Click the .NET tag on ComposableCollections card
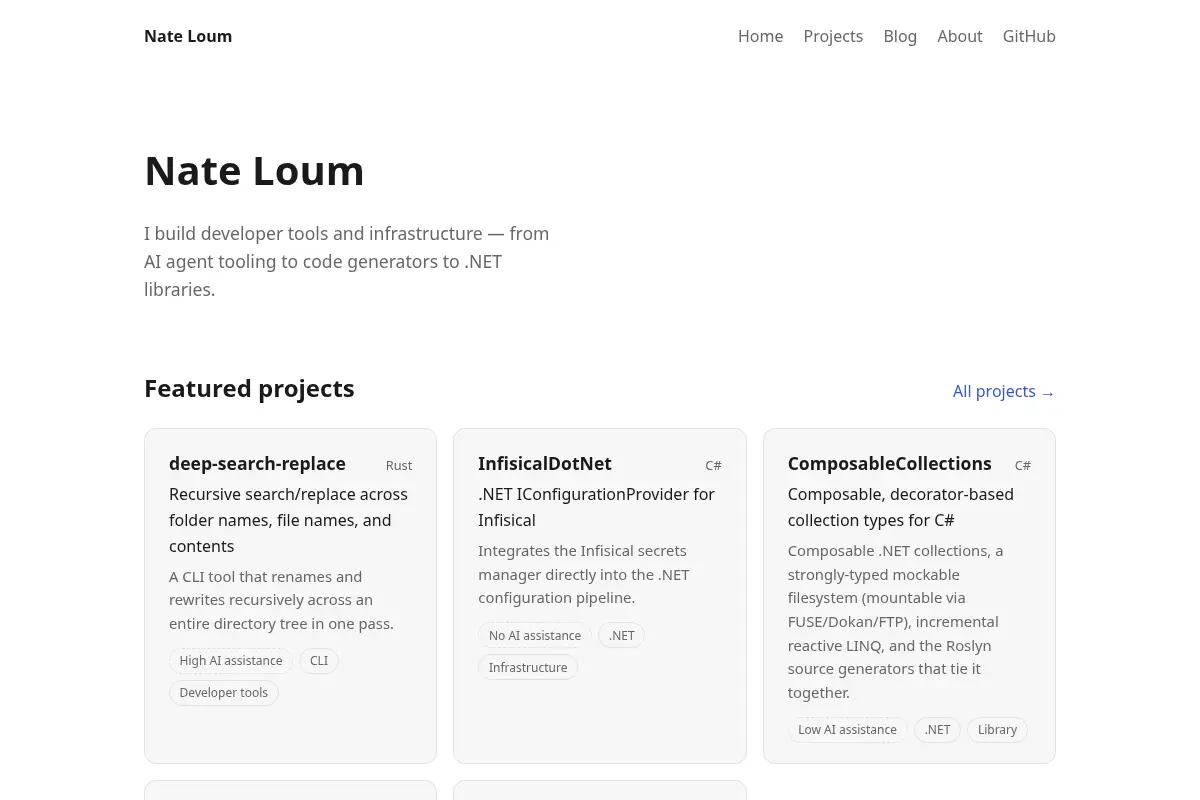This screenshot has height=800, width=1200. [x=937, y=730]
